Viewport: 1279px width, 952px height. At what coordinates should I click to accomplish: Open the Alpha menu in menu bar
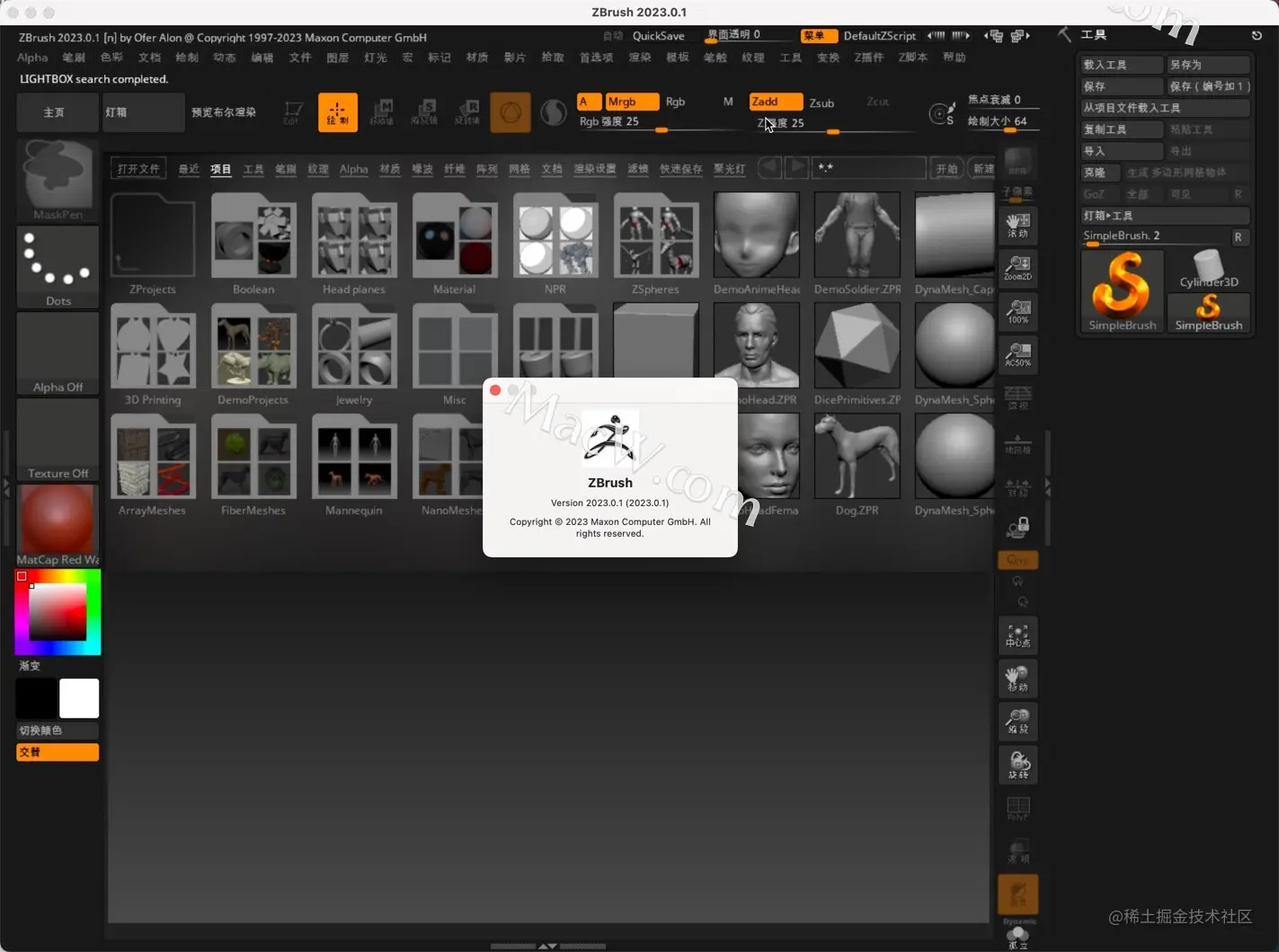click(32, 58)
